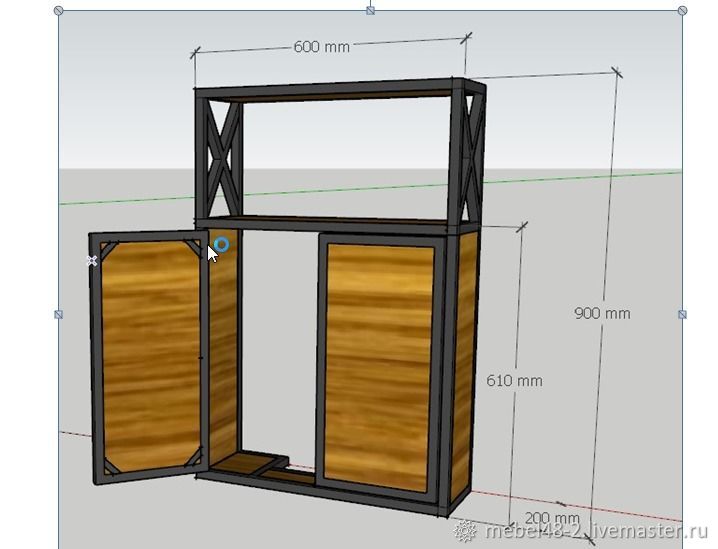Click the blue circle marker near door hinge

click(x=221, y=244)
